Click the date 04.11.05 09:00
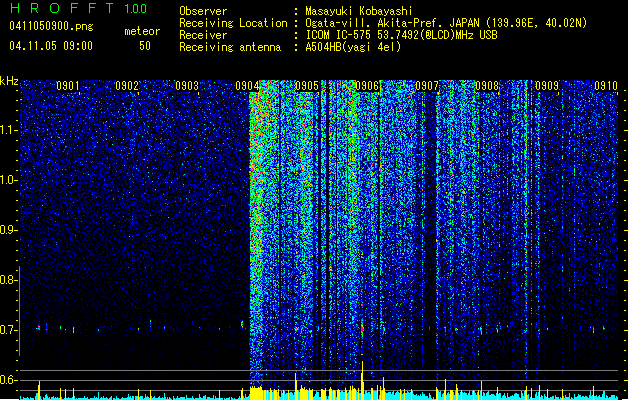Screen dimensions: 629x400 click(51, 46)
